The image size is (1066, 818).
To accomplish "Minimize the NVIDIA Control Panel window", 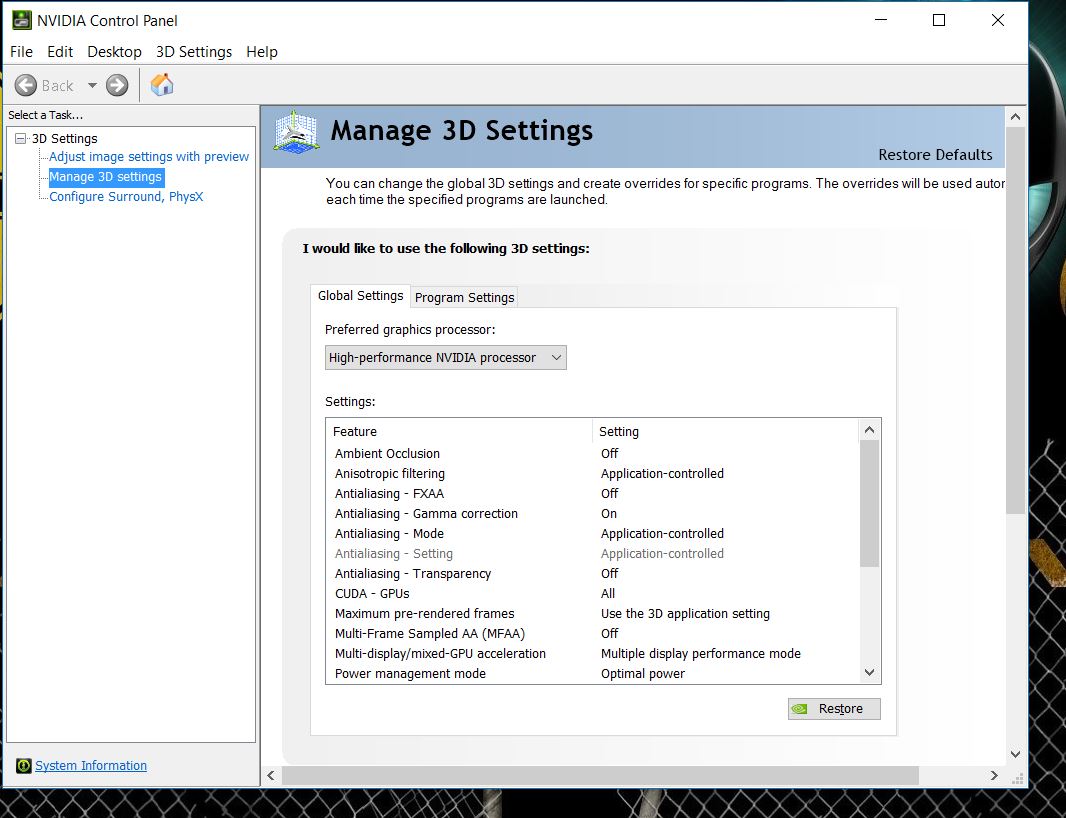I will [x=881, y=20].
